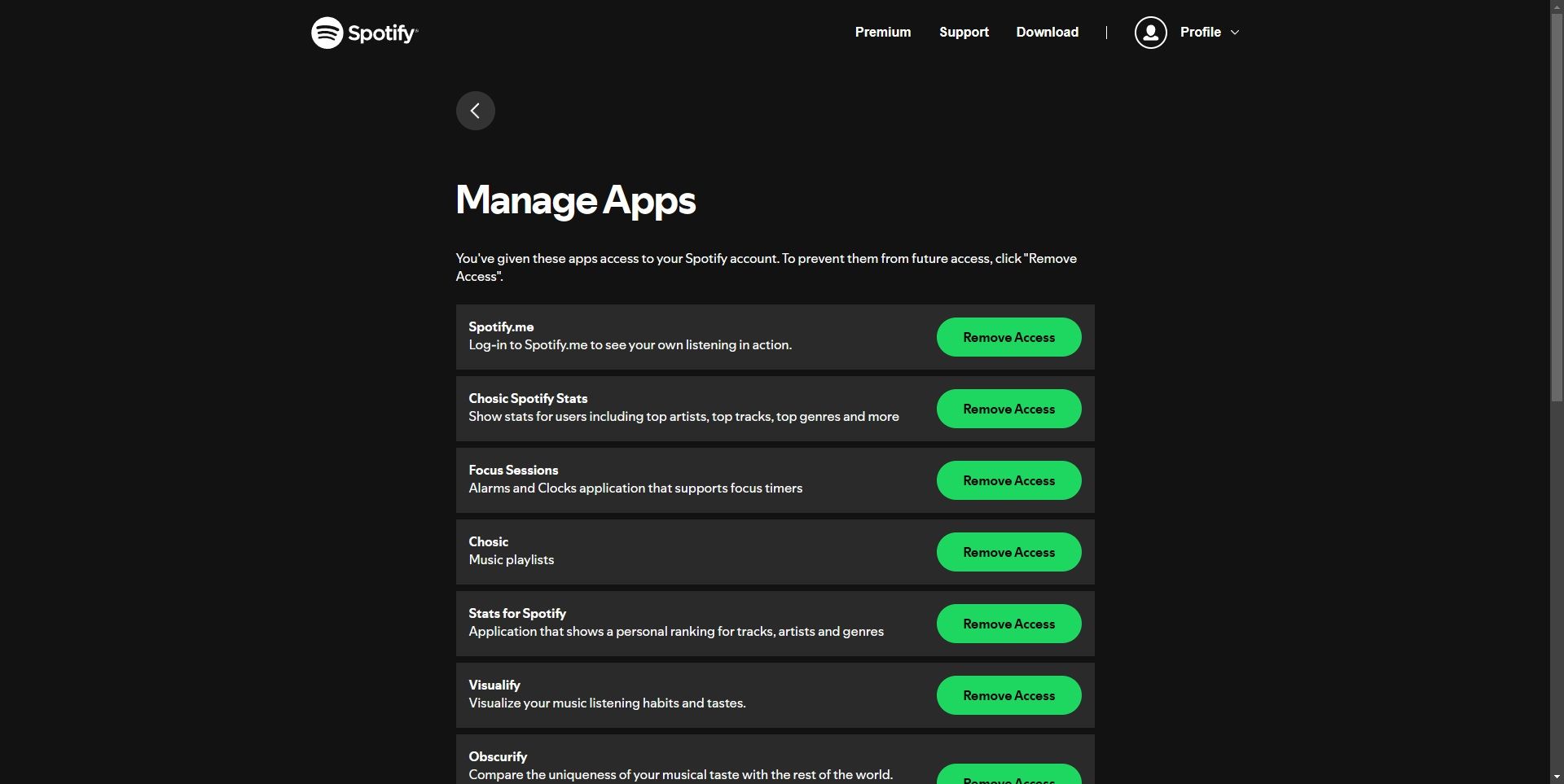Viewport: 1564px width, 784px height.
Task: Remove access for Spotify.me
Action: coord(1008,337)
